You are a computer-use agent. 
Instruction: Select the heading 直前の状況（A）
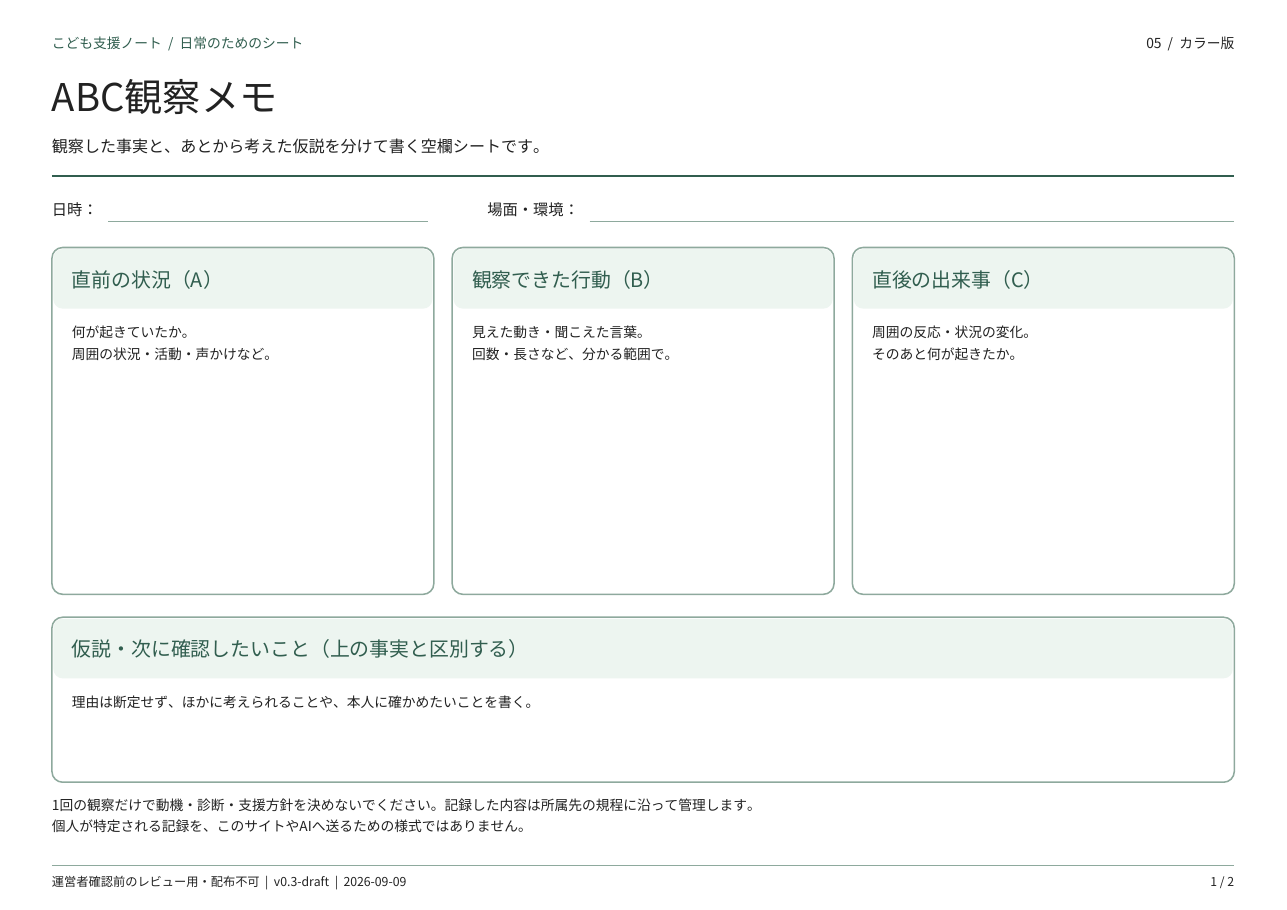click(x=146, y=280)
